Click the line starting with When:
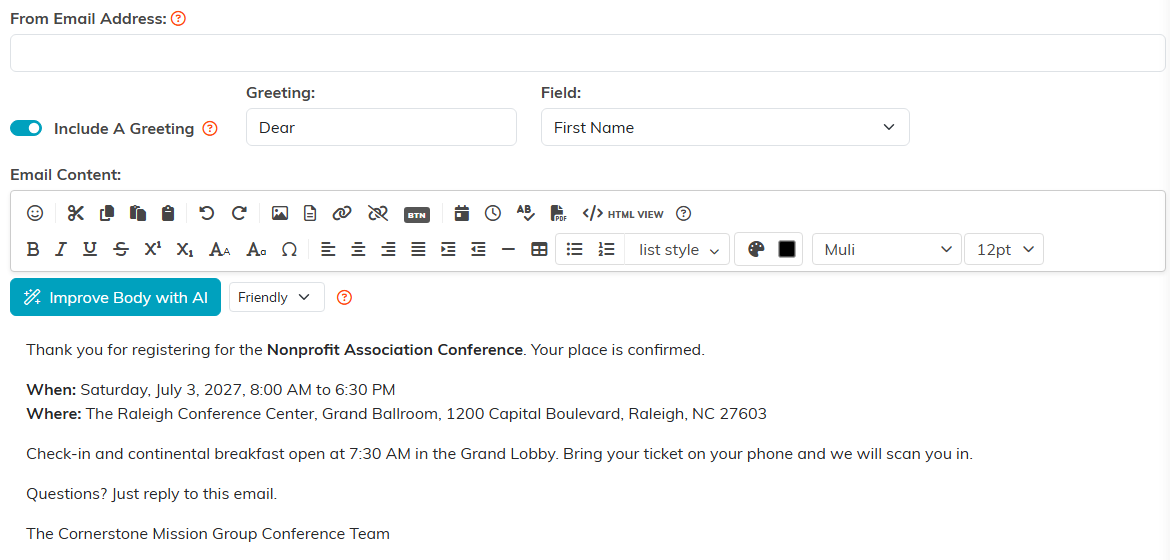Image resolution: width=1170 pixels, height=560 pixels. pyautogui.click(x=210, y=389)
